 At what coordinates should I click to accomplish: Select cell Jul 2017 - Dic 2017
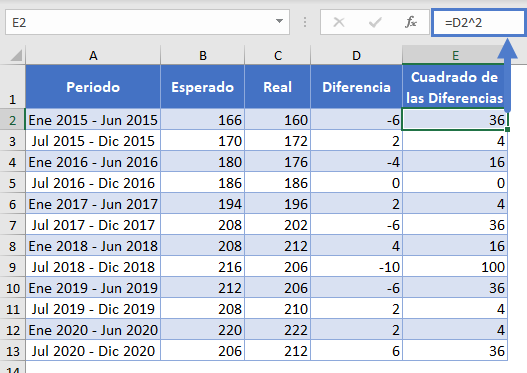pyautogui.click(x=93, y=224)
